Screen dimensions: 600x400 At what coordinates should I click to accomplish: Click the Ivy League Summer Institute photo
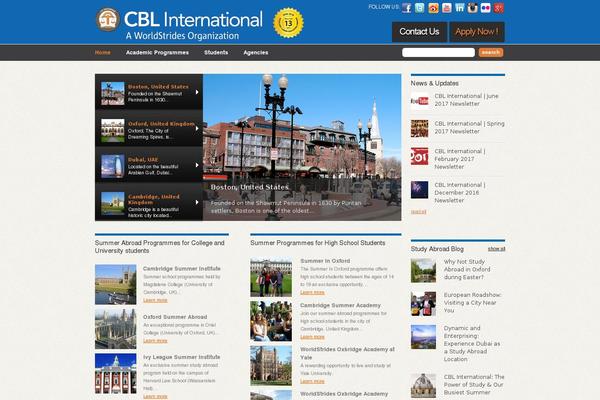[x=116, y=374]
